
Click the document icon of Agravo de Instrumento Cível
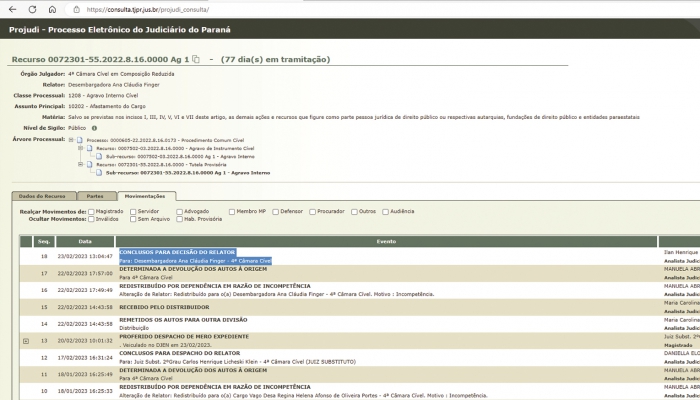(x=92, y=148)
